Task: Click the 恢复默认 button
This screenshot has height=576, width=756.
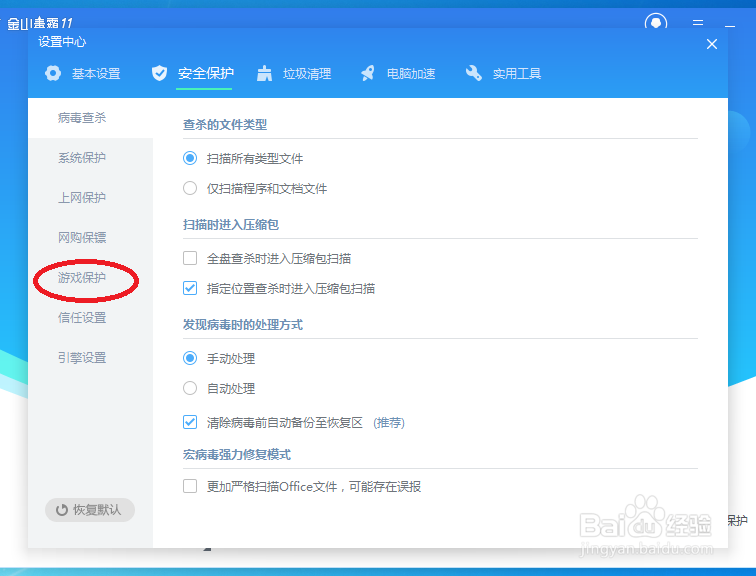Action: click(90, 510)
